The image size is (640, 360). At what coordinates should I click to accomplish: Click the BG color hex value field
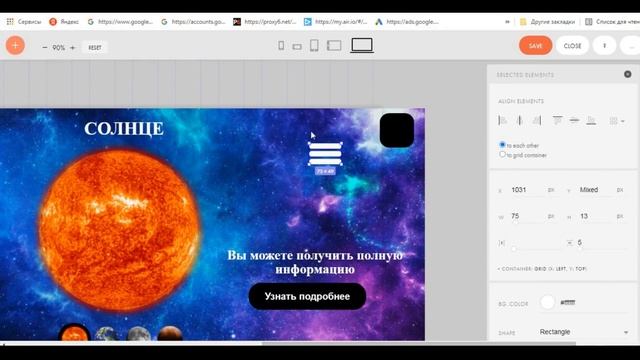568,302
